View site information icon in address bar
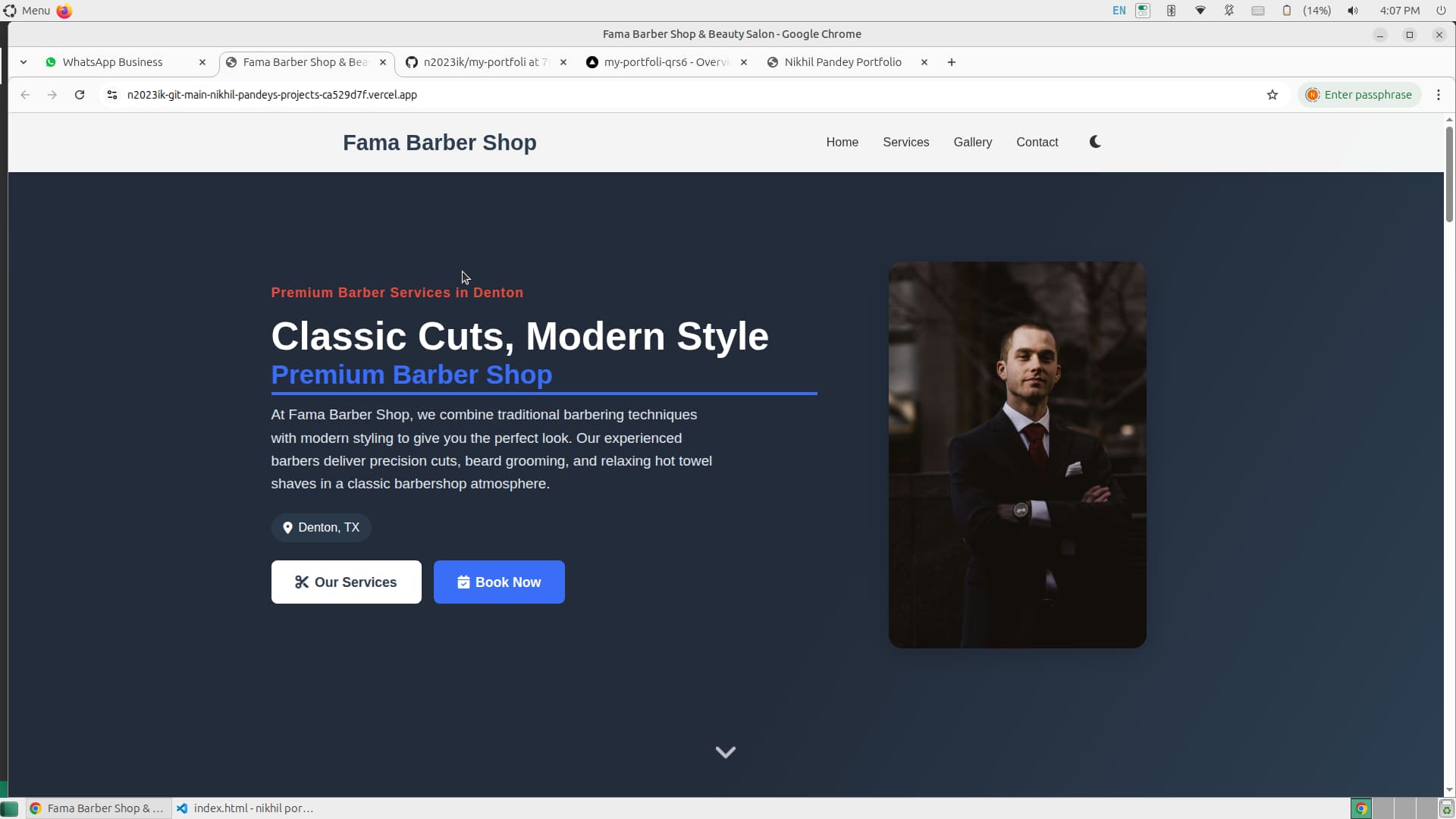Image resolution: width=1456 pixels, height=819 pixels. point(112,95)
